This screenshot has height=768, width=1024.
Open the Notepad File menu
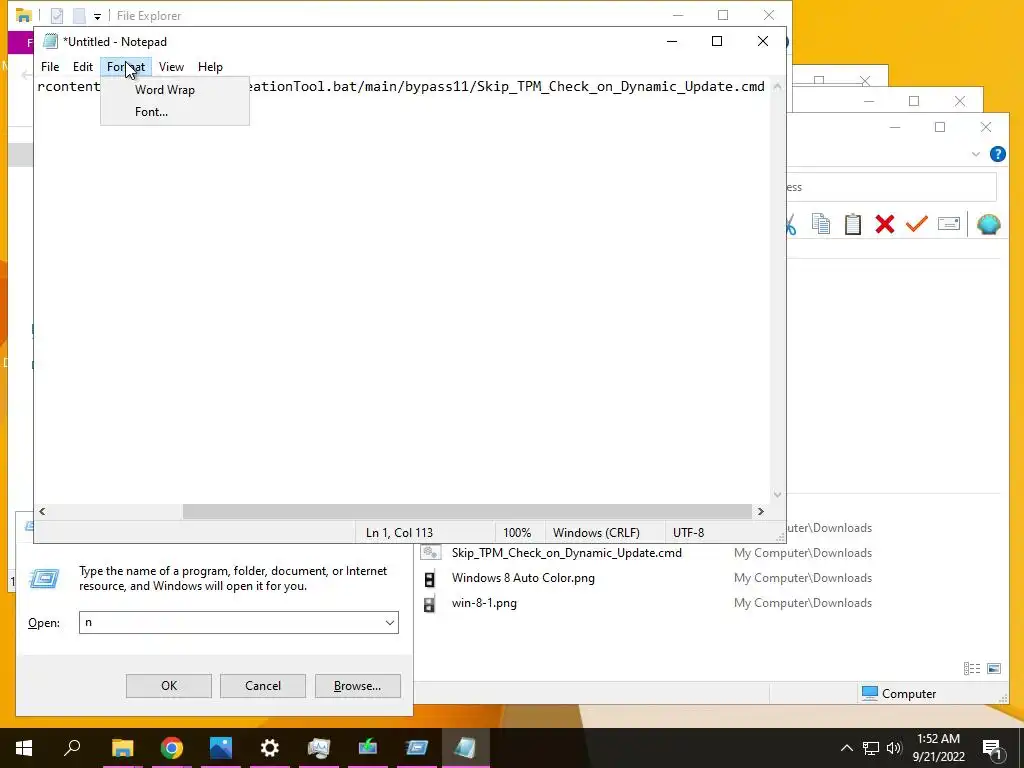click(50, 67)
